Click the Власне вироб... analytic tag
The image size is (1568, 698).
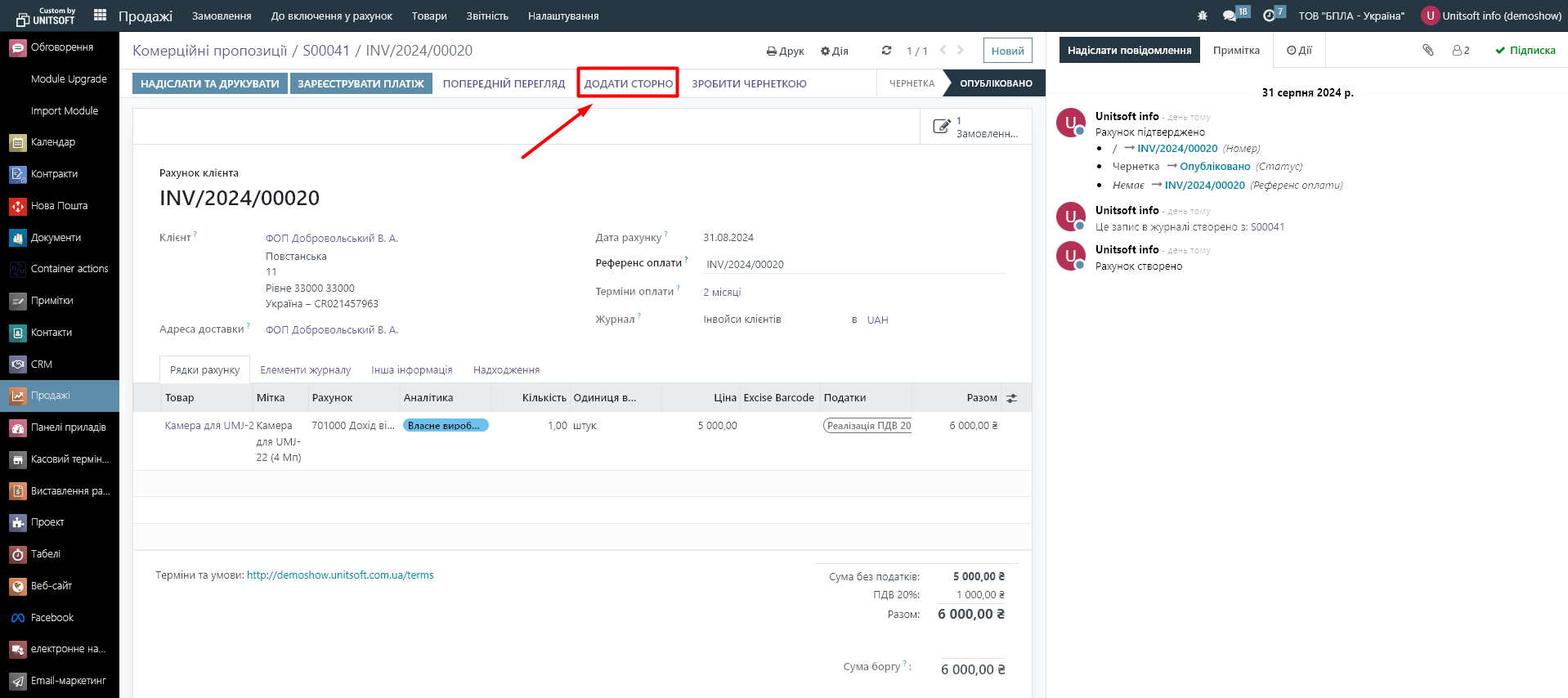[x=445, y=426]
